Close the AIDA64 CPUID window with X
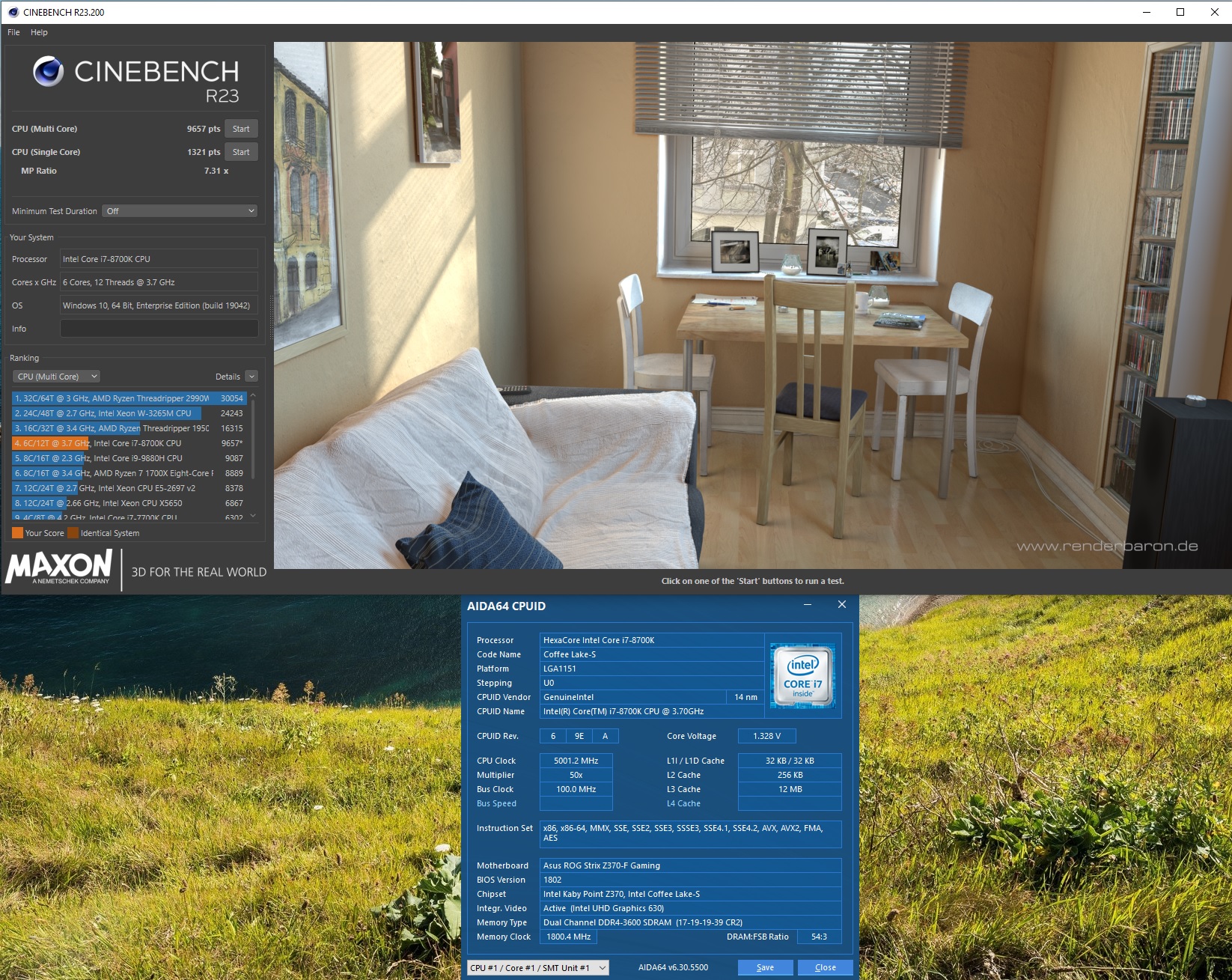The image size is (1232, 980). pyautogui.click(x=842, y=605)
